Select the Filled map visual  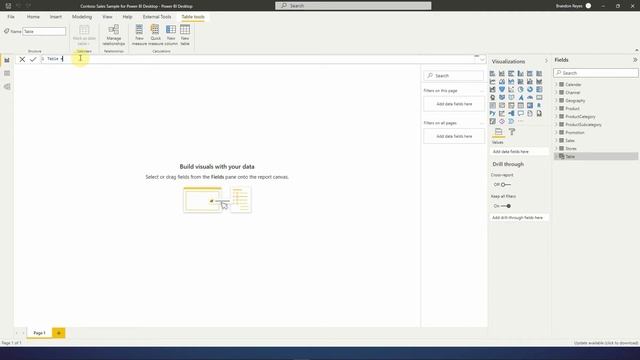pyautogui.click(x=502, y=98)
